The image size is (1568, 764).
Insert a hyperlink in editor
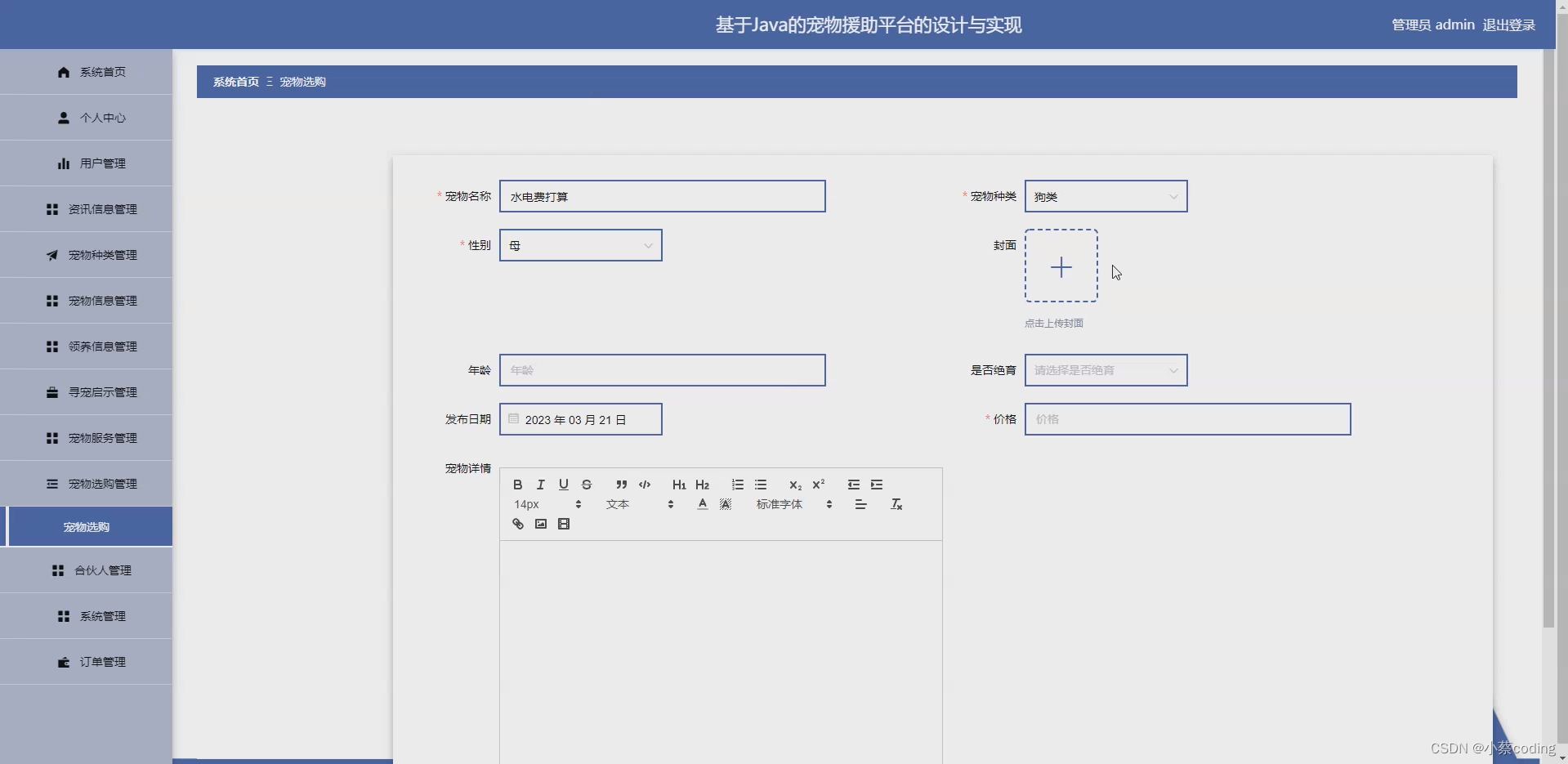pos(517,524)
